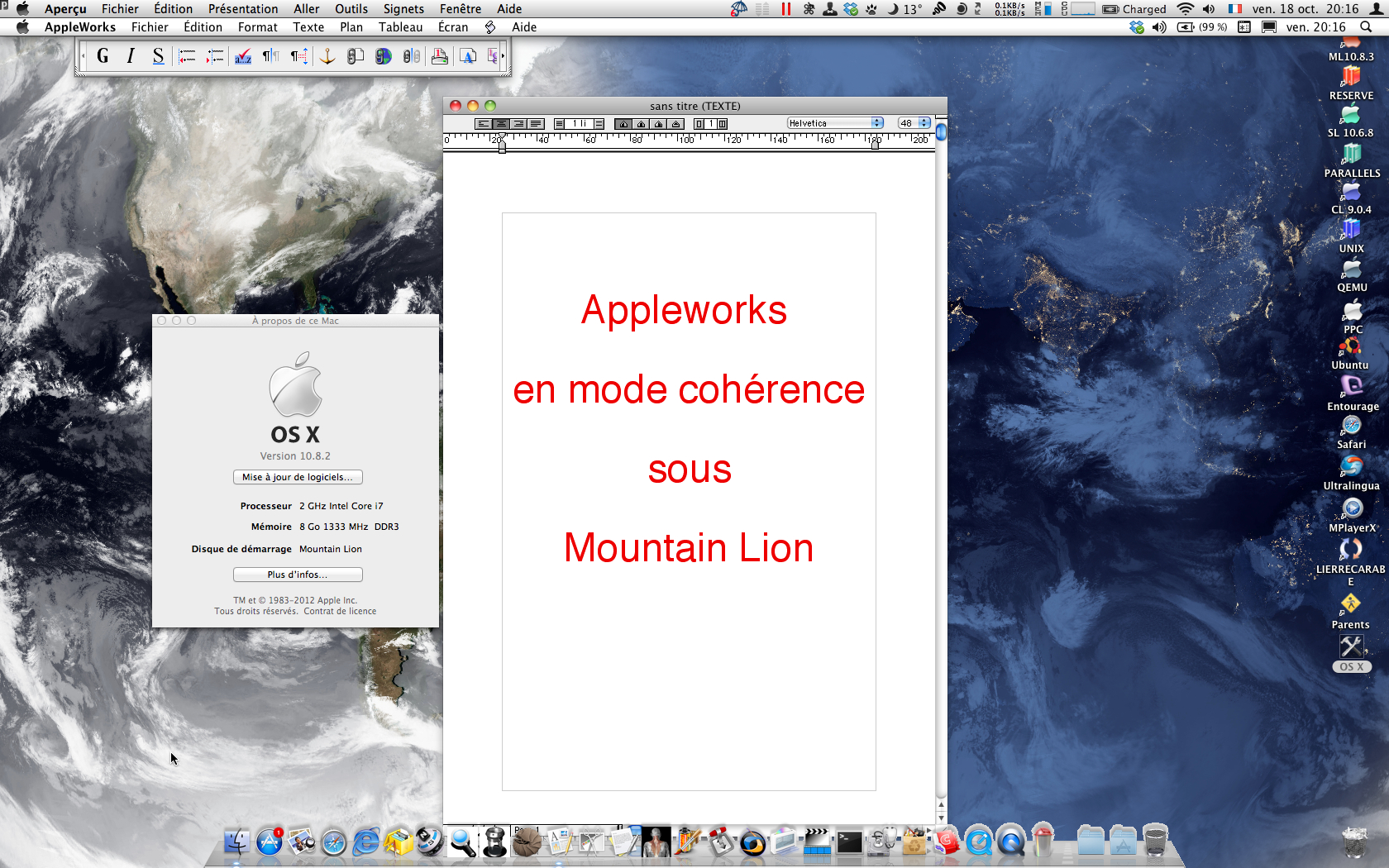Click the decrease indent icon
The image size is (1389, 868).
[188, 56]
